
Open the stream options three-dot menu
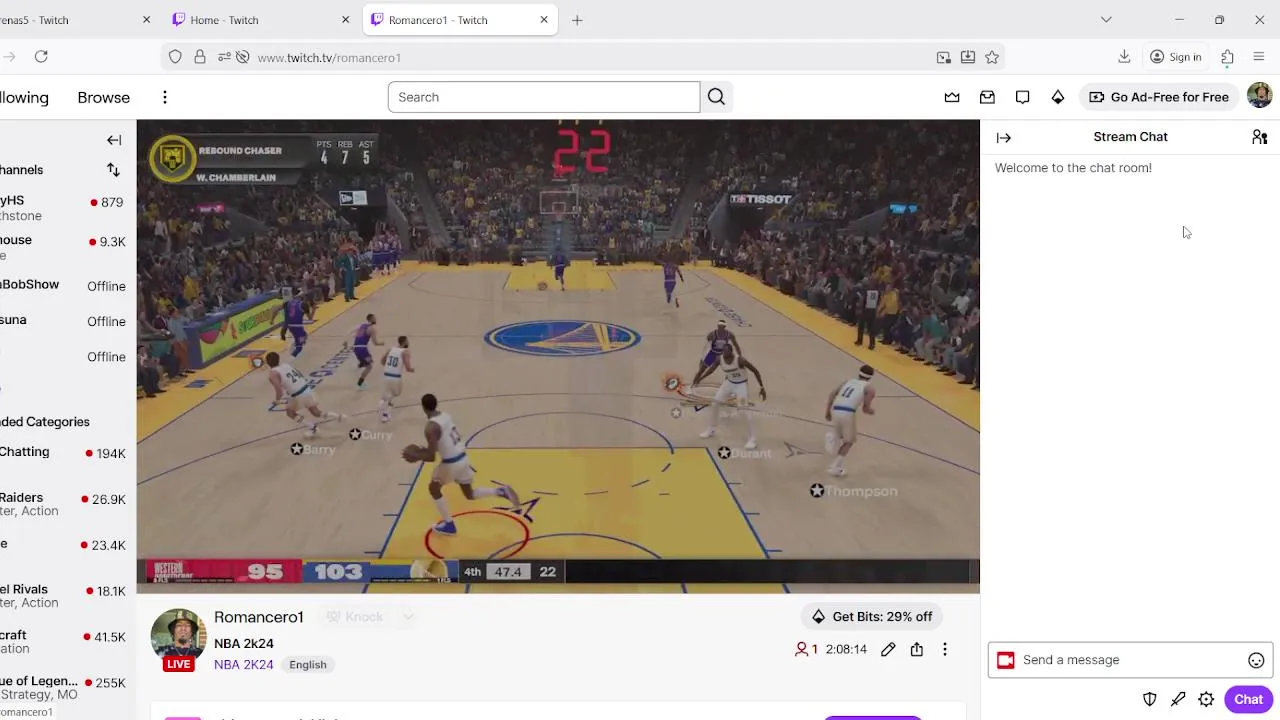945,650
